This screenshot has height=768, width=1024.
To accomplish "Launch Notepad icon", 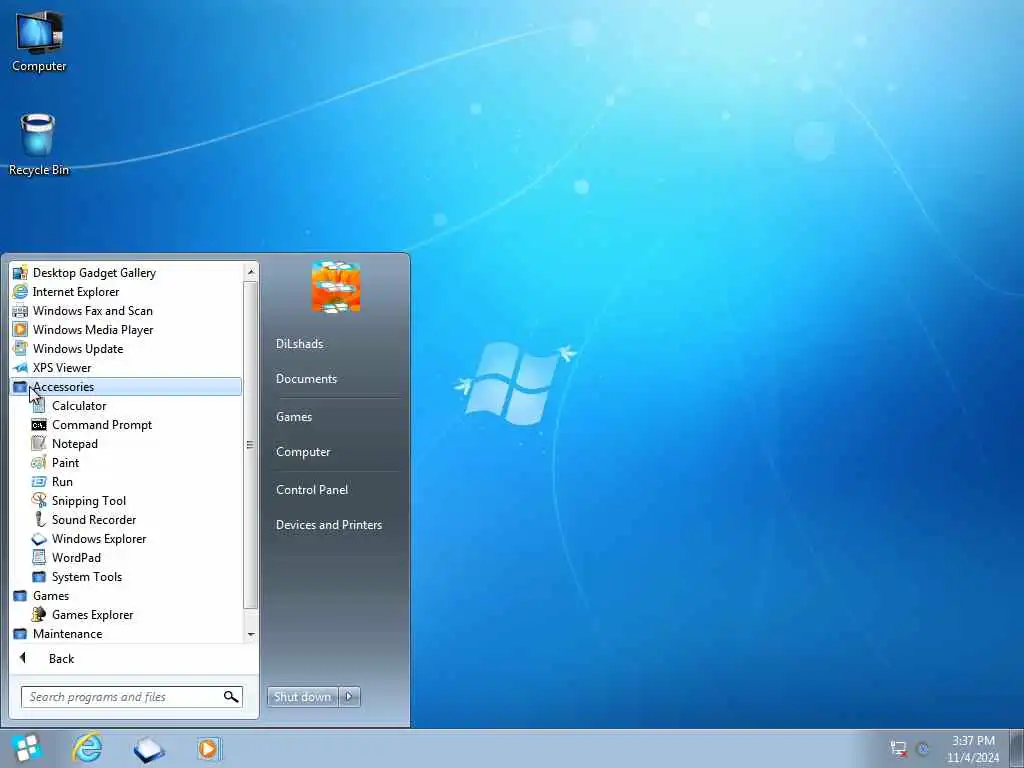I will coord(39,444).
